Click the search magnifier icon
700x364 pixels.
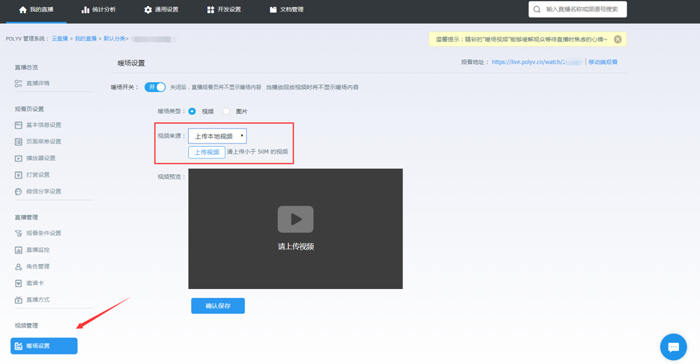click(x=537, y=9)
